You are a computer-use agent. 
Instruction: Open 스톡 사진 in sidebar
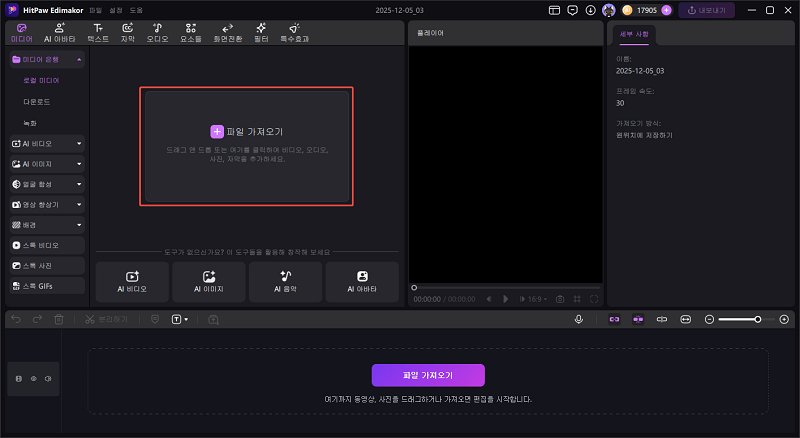click(47, 266)
